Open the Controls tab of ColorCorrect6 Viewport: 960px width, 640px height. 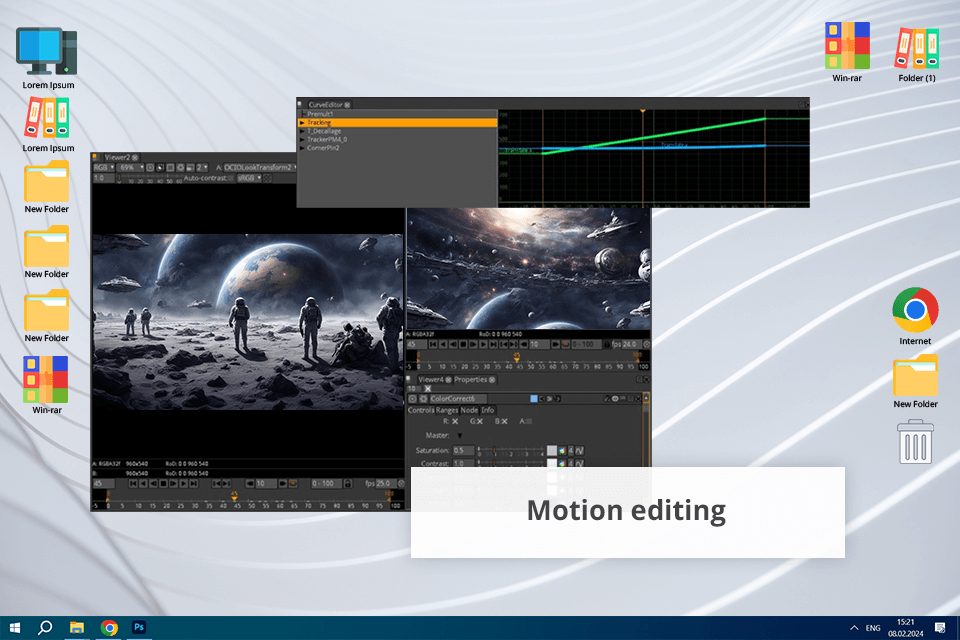[421, 410]
